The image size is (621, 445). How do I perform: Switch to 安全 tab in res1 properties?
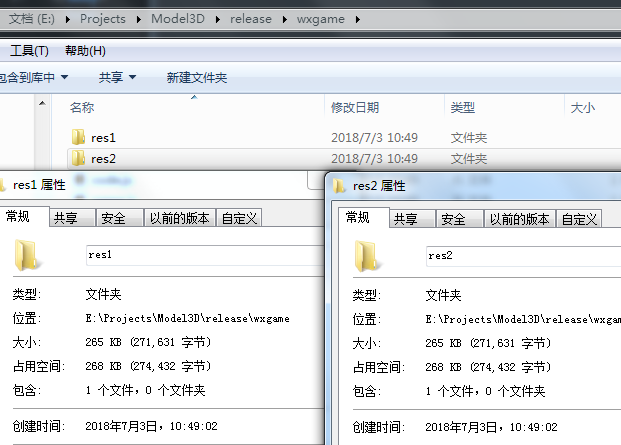[113, 218]
